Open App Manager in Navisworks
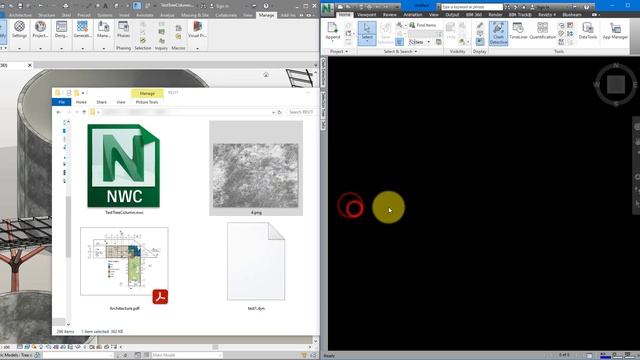Screen dimensions: 640x360 point(615,31)
